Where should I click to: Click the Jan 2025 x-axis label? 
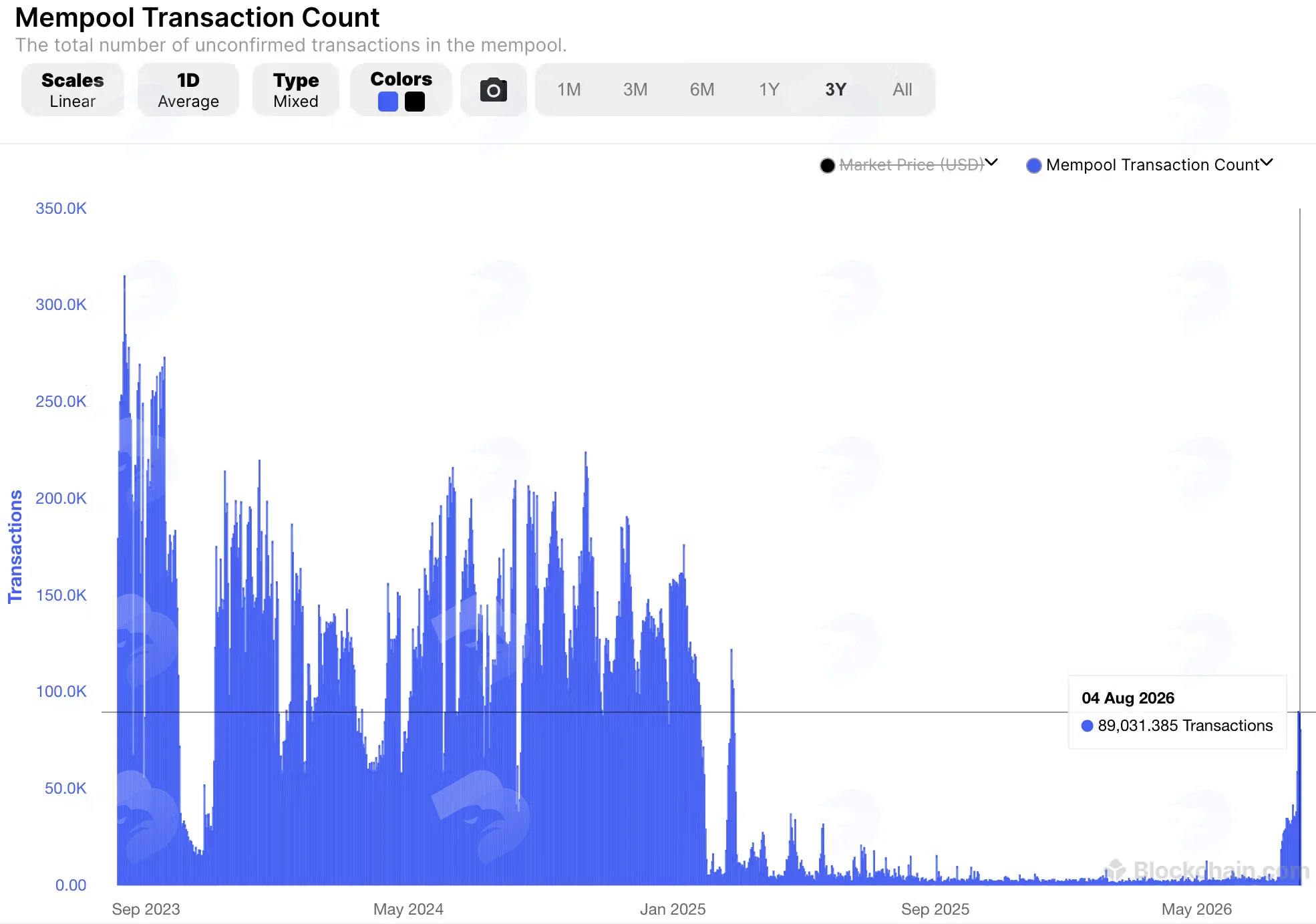pyautogui.click(x=673, y=909)
